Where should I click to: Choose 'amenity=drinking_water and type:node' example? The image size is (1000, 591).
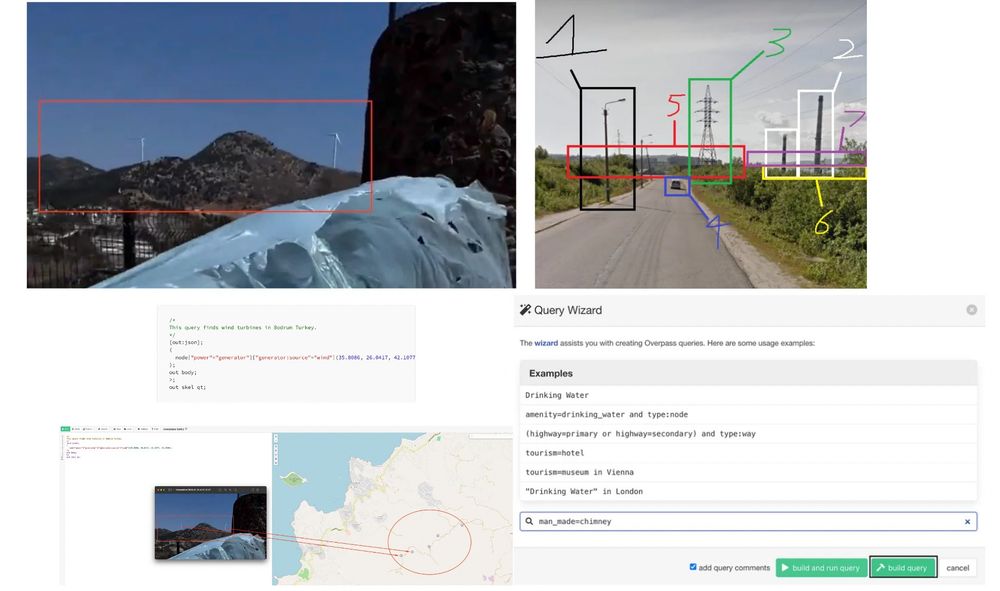point(748,414)
